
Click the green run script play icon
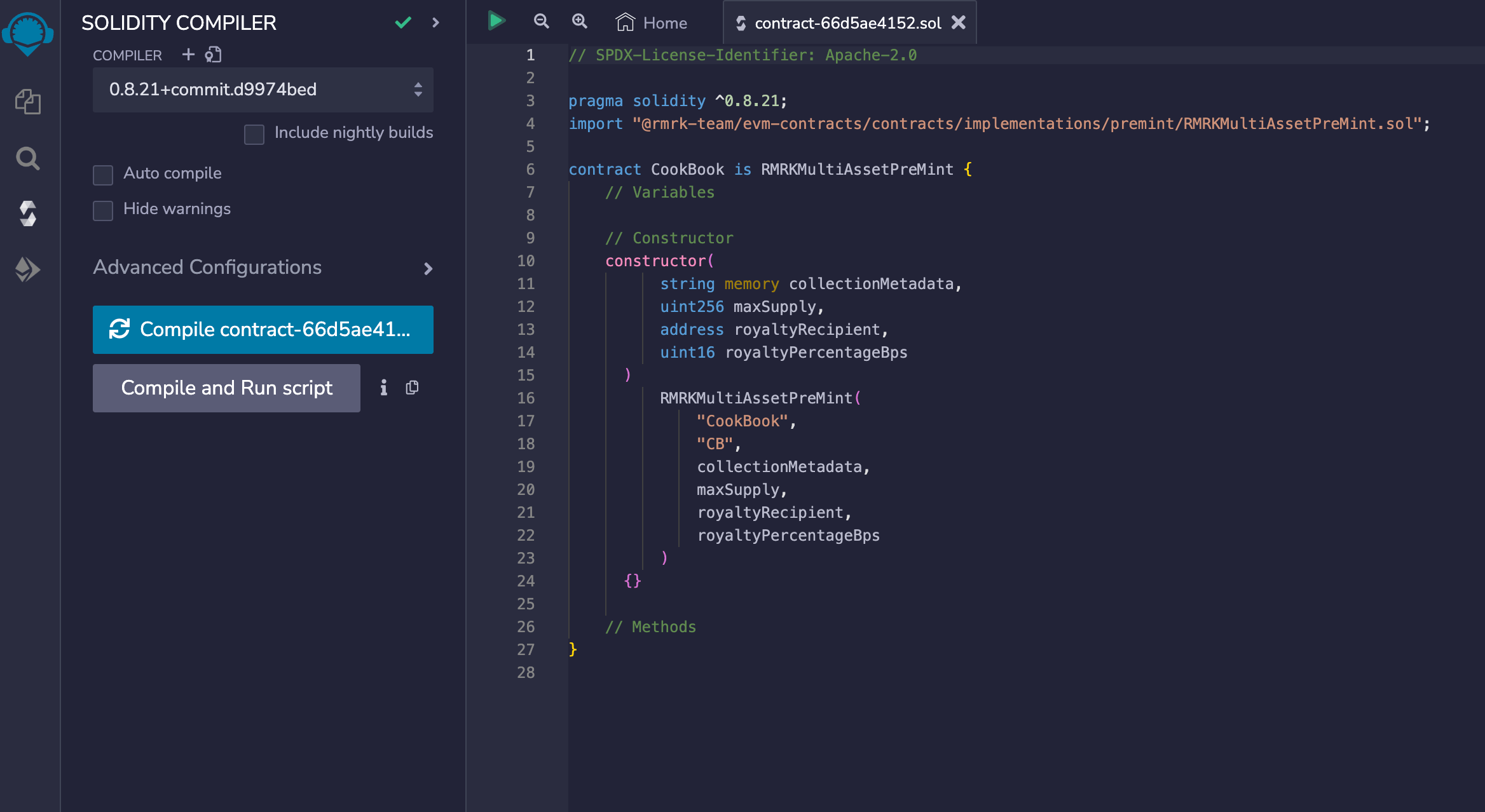point(496,22)
